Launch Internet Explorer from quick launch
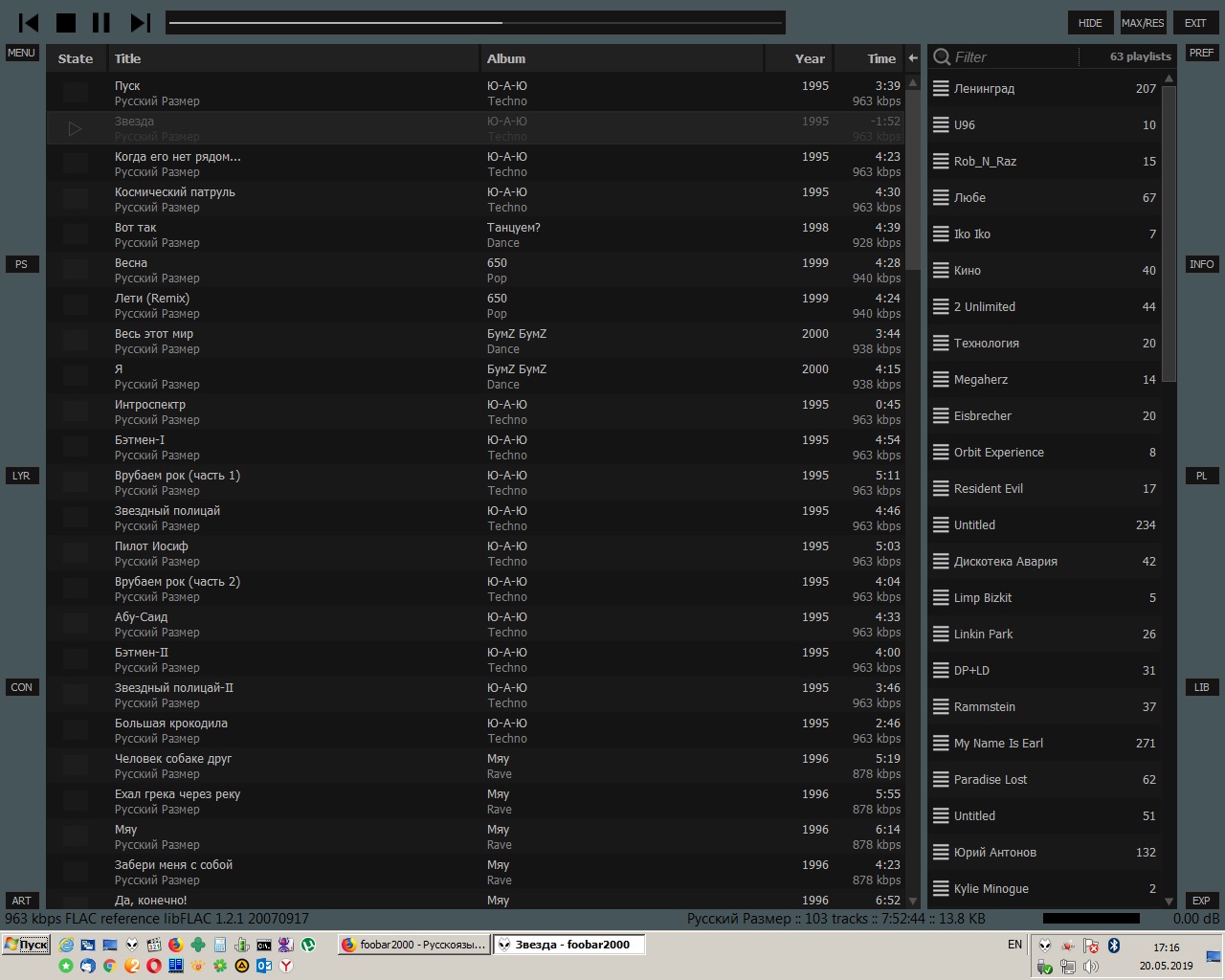 point(66,945)
